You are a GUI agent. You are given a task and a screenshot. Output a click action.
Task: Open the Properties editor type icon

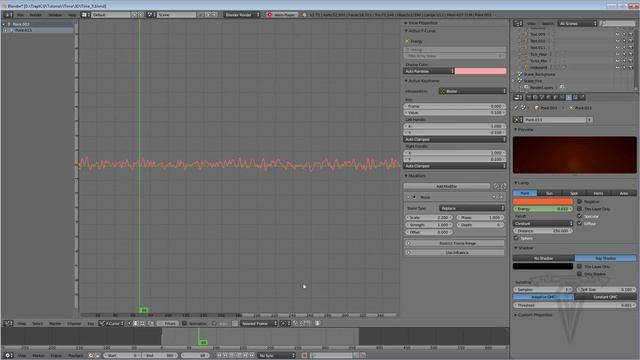(518, 98)
